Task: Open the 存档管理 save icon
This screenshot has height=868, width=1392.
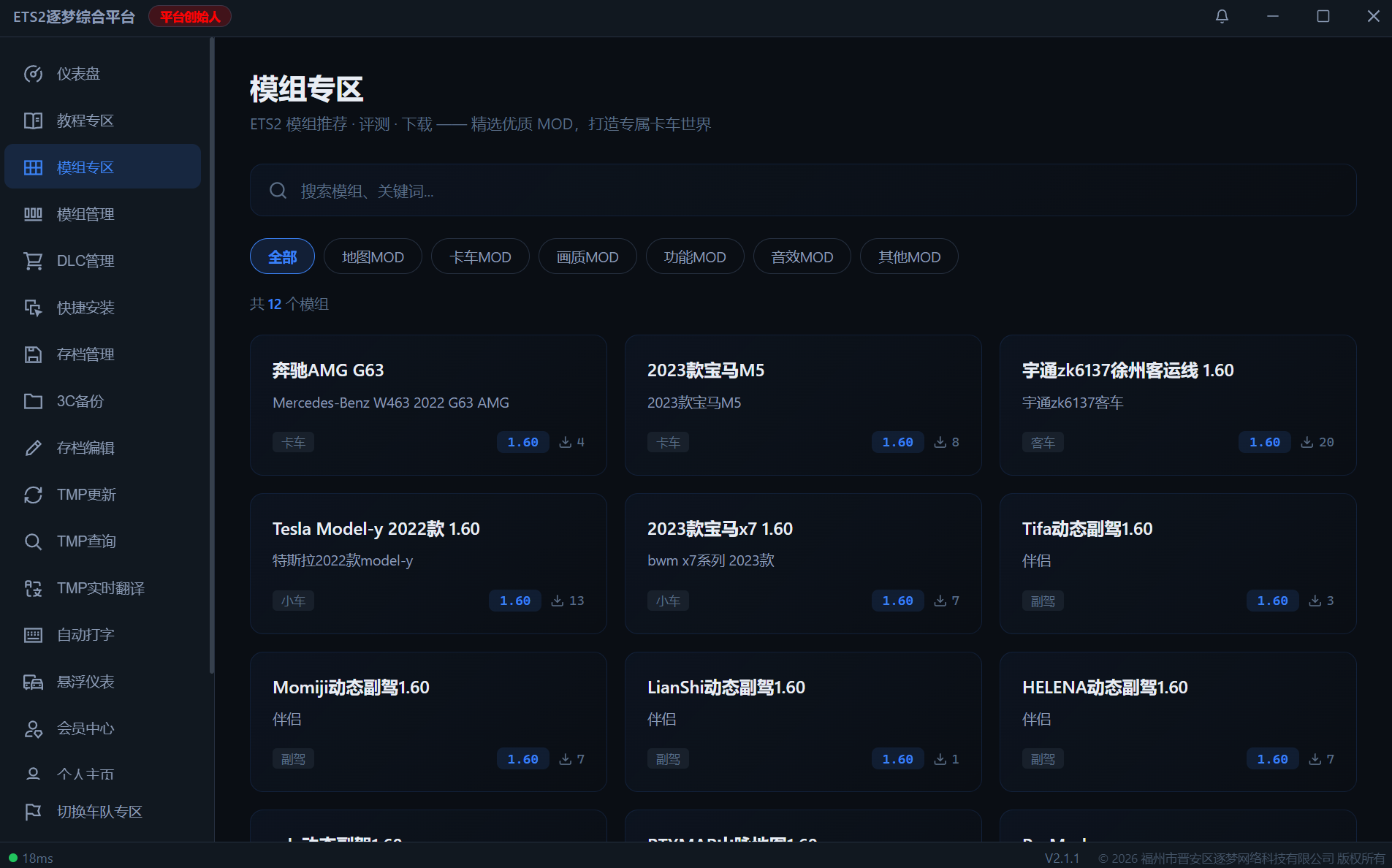Action: (33, 354)
